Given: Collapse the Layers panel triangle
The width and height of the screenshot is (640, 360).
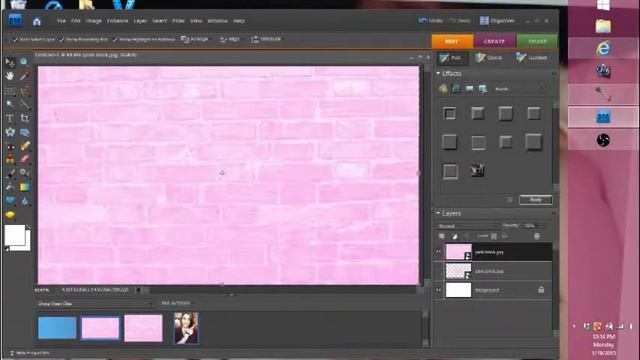Looking at the screenshot, I should pyautogui.click(x=438, y=213).
